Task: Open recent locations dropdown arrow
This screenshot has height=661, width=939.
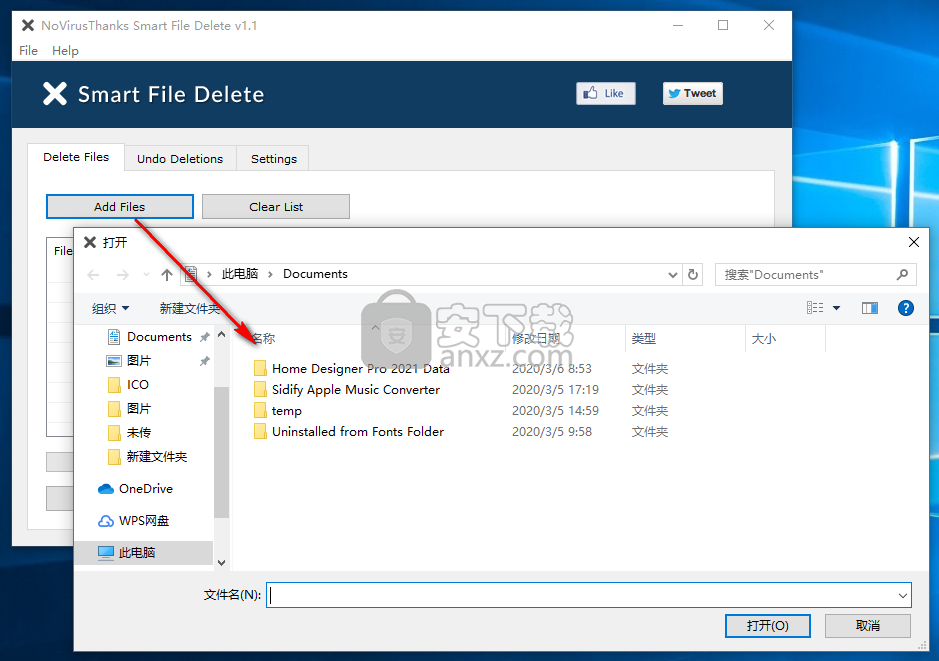Action: pos(146,275)
